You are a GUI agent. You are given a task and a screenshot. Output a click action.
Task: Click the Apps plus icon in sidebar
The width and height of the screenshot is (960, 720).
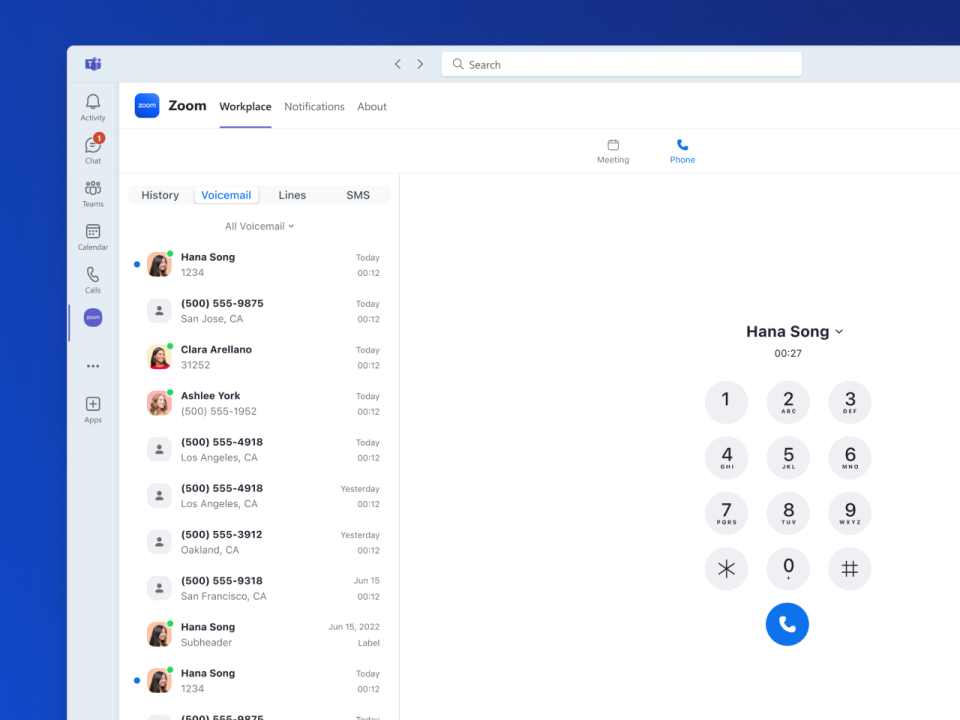[93, 404]
